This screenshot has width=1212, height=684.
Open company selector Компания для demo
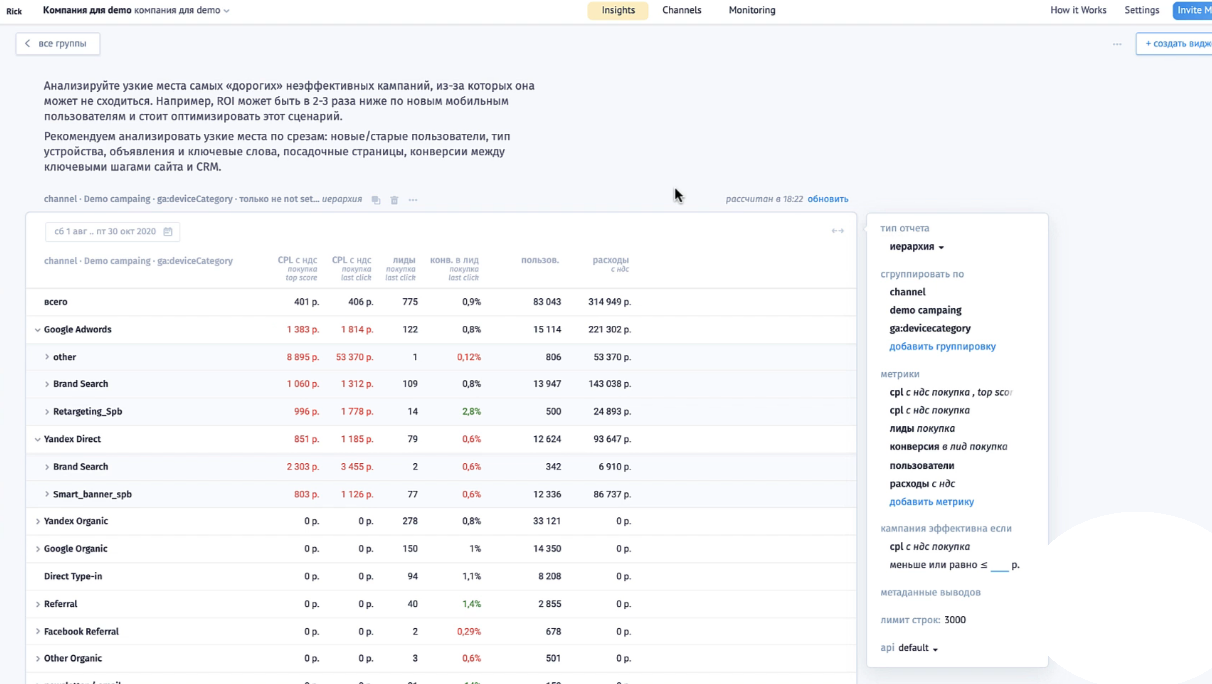(136, 10)
